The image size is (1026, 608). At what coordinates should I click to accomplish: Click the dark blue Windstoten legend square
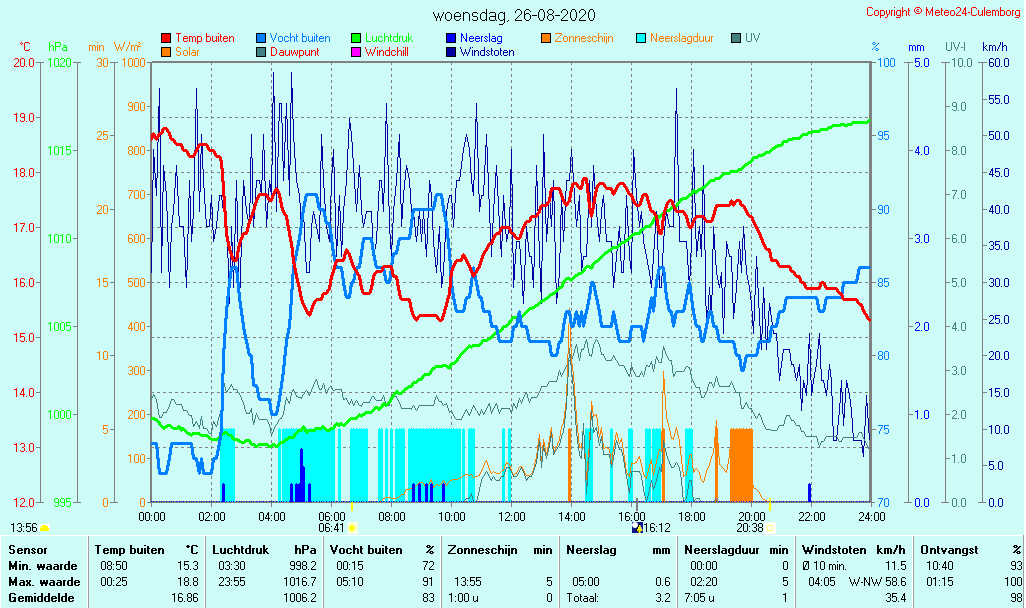451,52
